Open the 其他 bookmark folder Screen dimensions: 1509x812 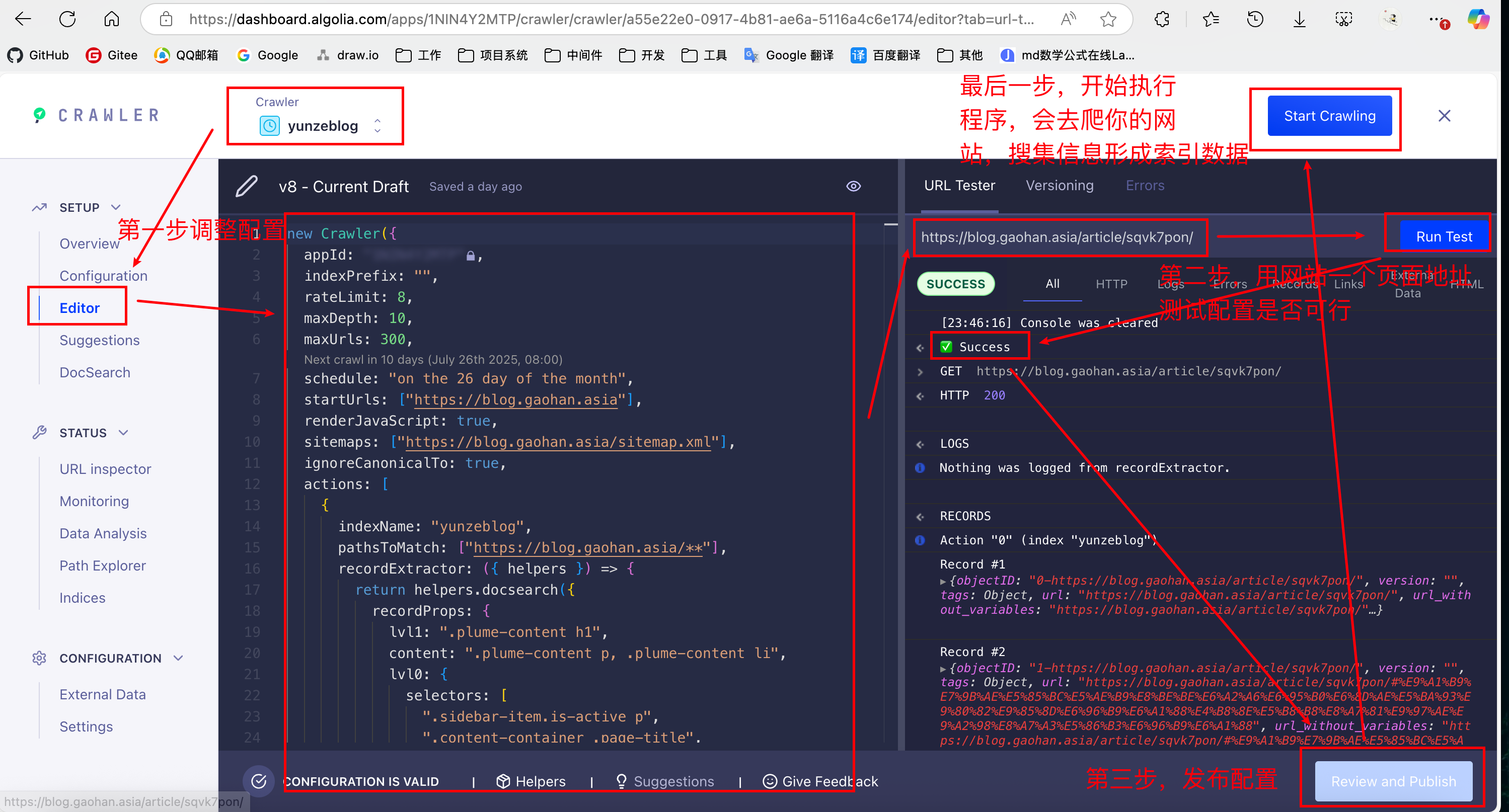[959, 55]
